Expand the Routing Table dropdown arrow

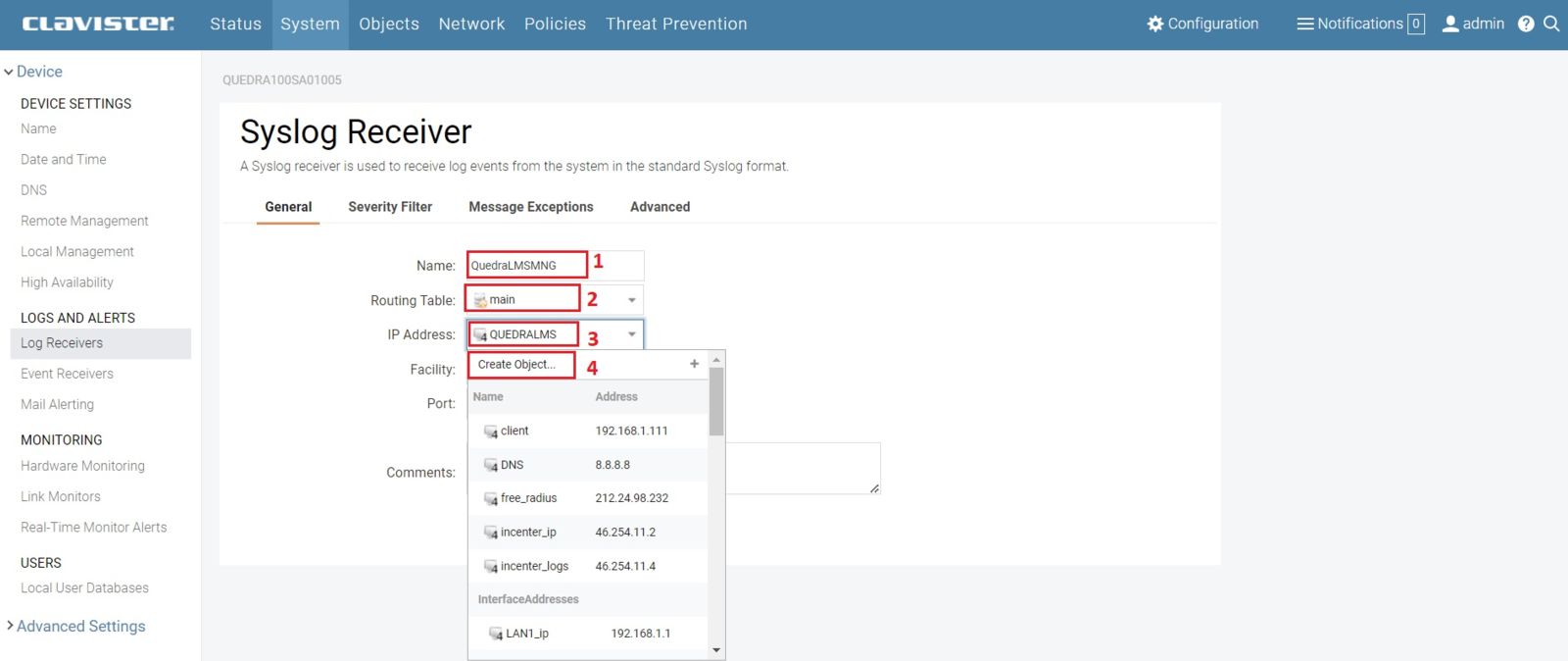[x=632, y=300]
